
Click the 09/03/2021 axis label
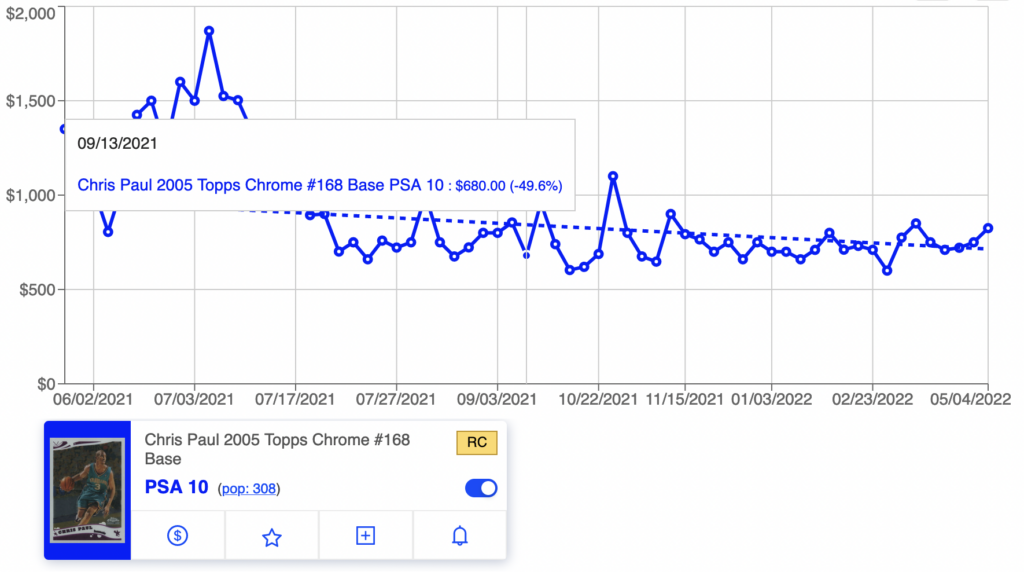tap(497, 399)
